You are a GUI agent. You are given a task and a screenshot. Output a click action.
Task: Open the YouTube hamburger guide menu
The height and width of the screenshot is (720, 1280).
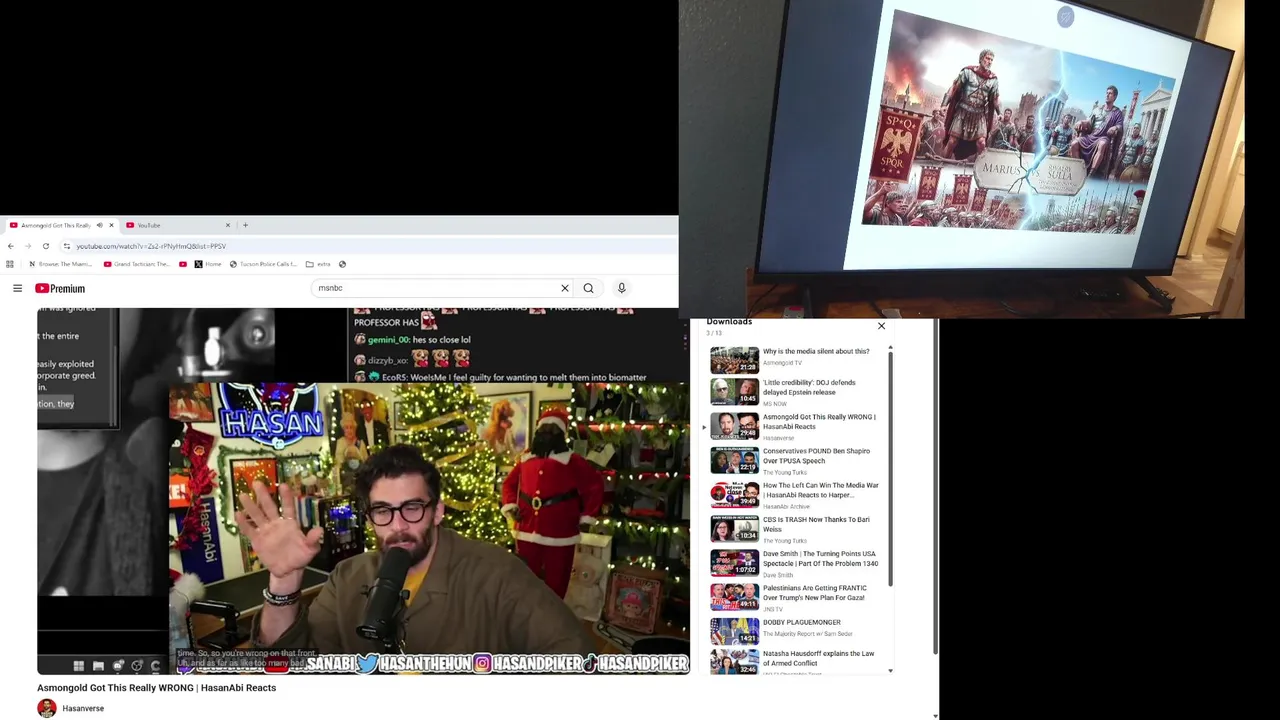[17, 288]
